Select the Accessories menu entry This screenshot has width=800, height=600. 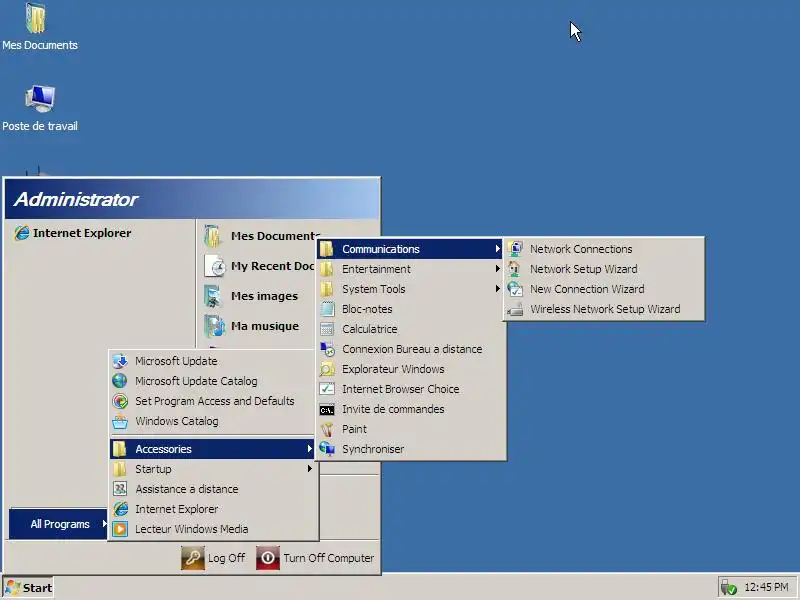tap(212, 449)
